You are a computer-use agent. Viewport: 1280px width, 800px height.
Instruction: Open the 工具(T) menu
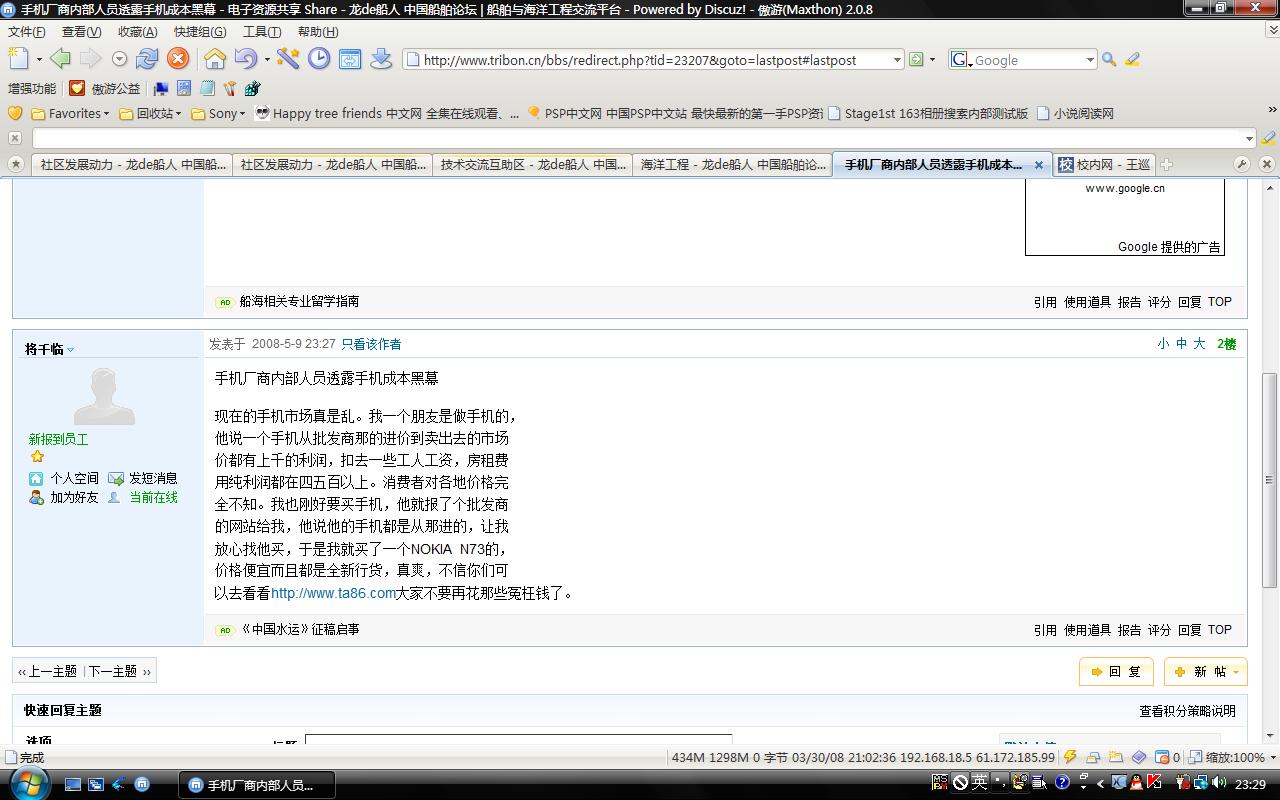262,31
